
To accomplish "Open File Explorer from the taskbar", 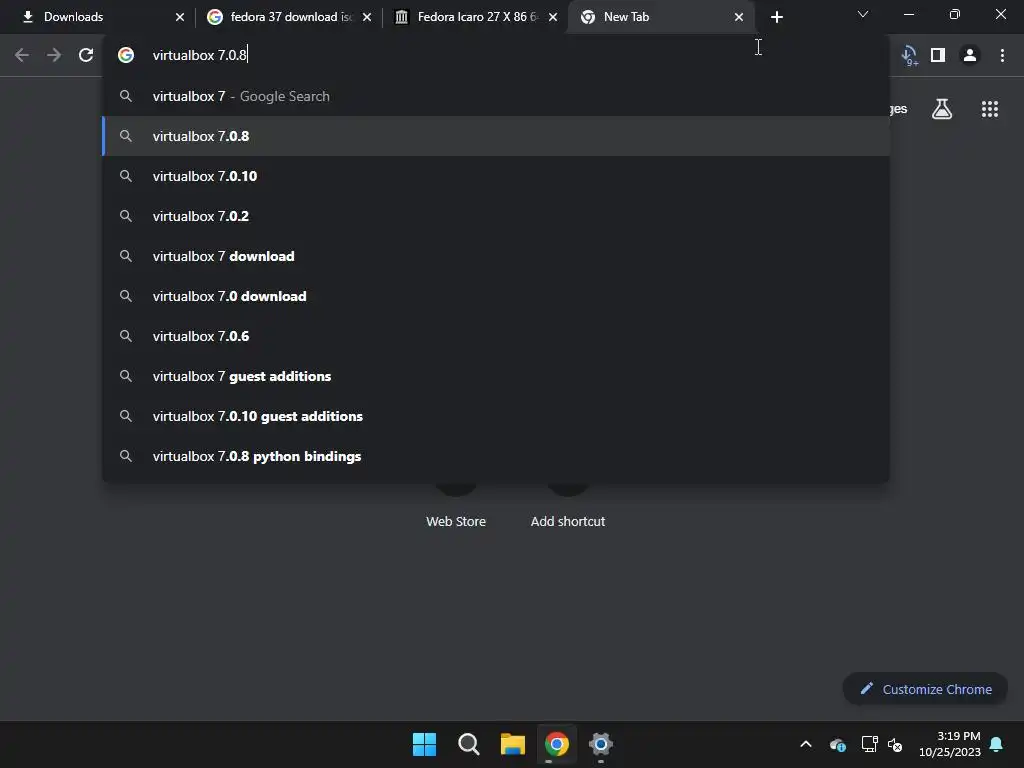I will pos(513,744).
